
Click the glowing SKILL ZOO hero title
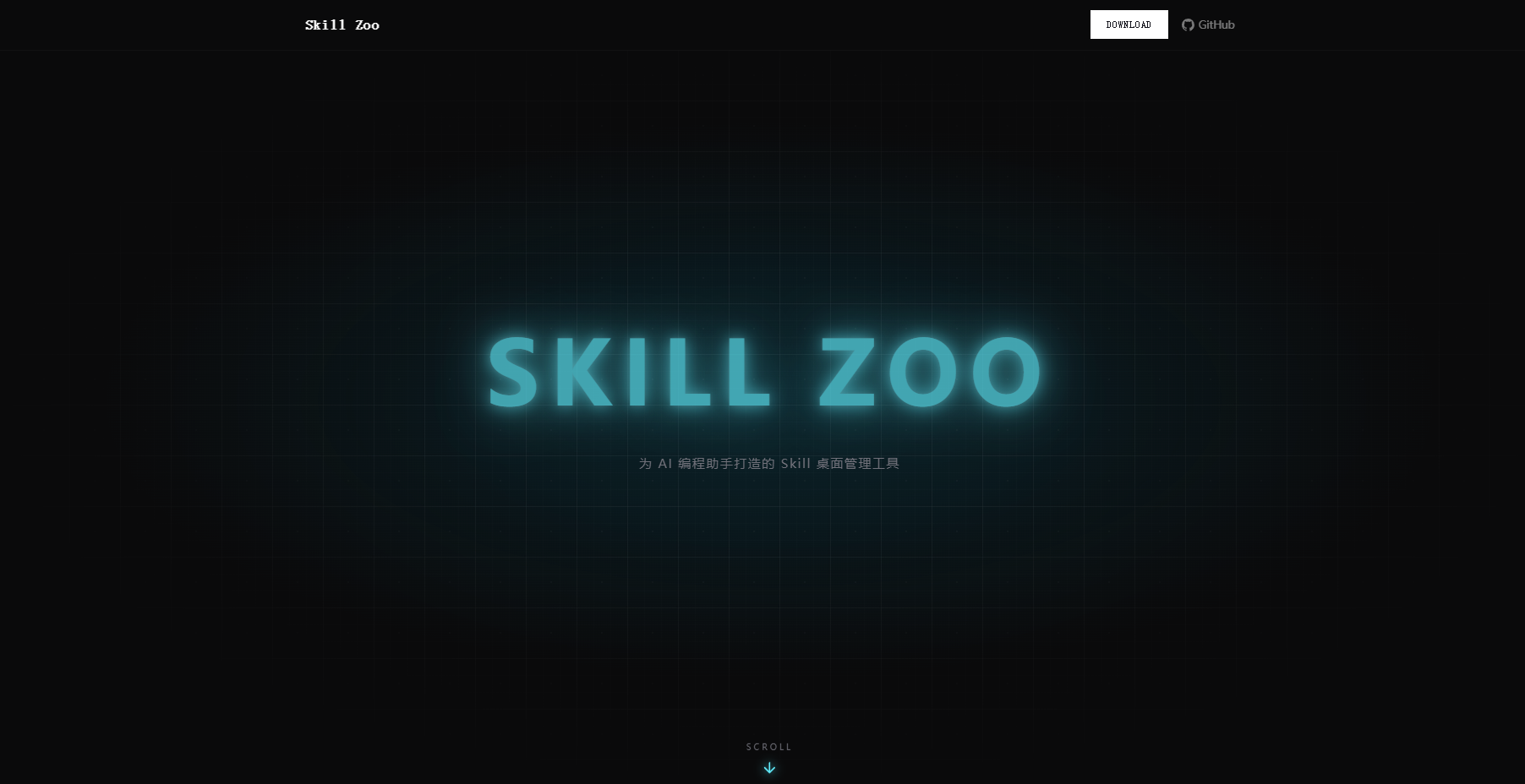tap(765, 373)
